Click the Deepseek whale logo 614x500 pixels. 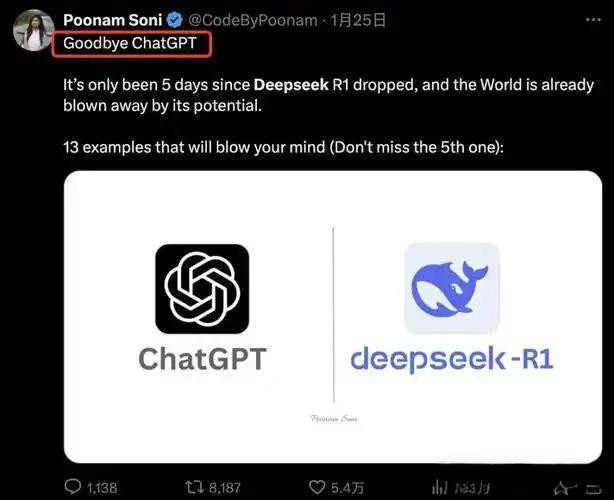pyautogui.click(x=451, y=288)
